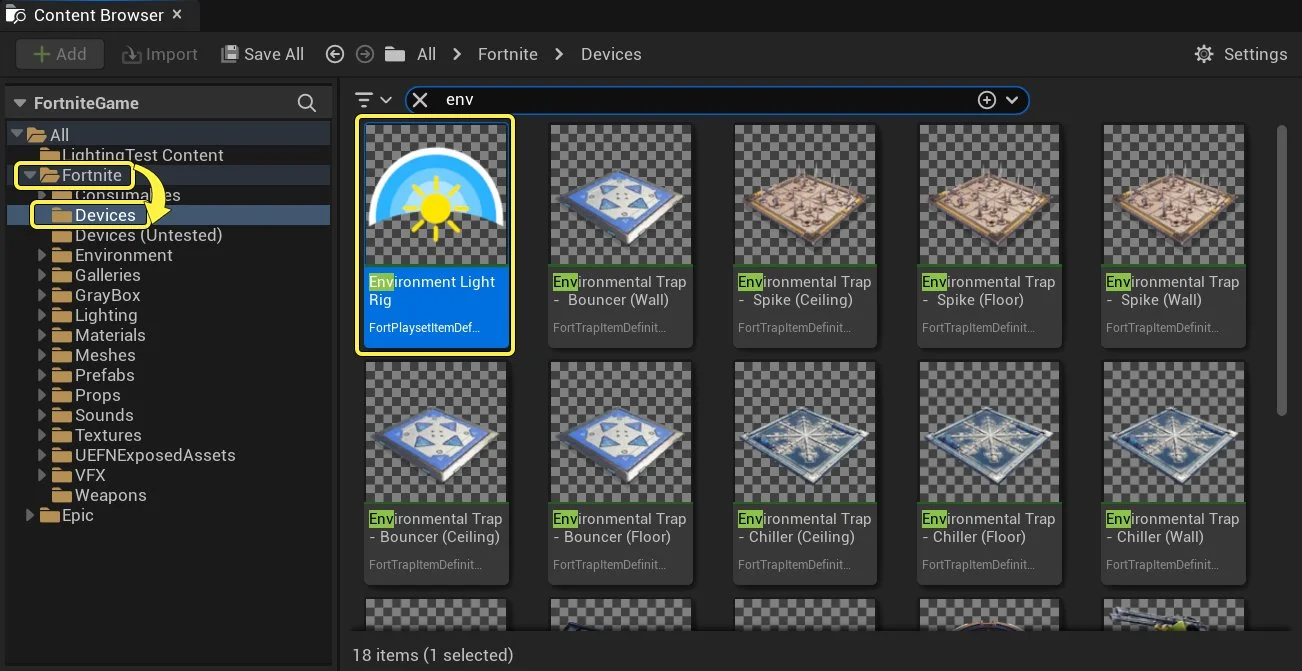The height and width of the screenshot is (671, 1302).
Task: Expand the Epic folder
Action: click(29, 515)
